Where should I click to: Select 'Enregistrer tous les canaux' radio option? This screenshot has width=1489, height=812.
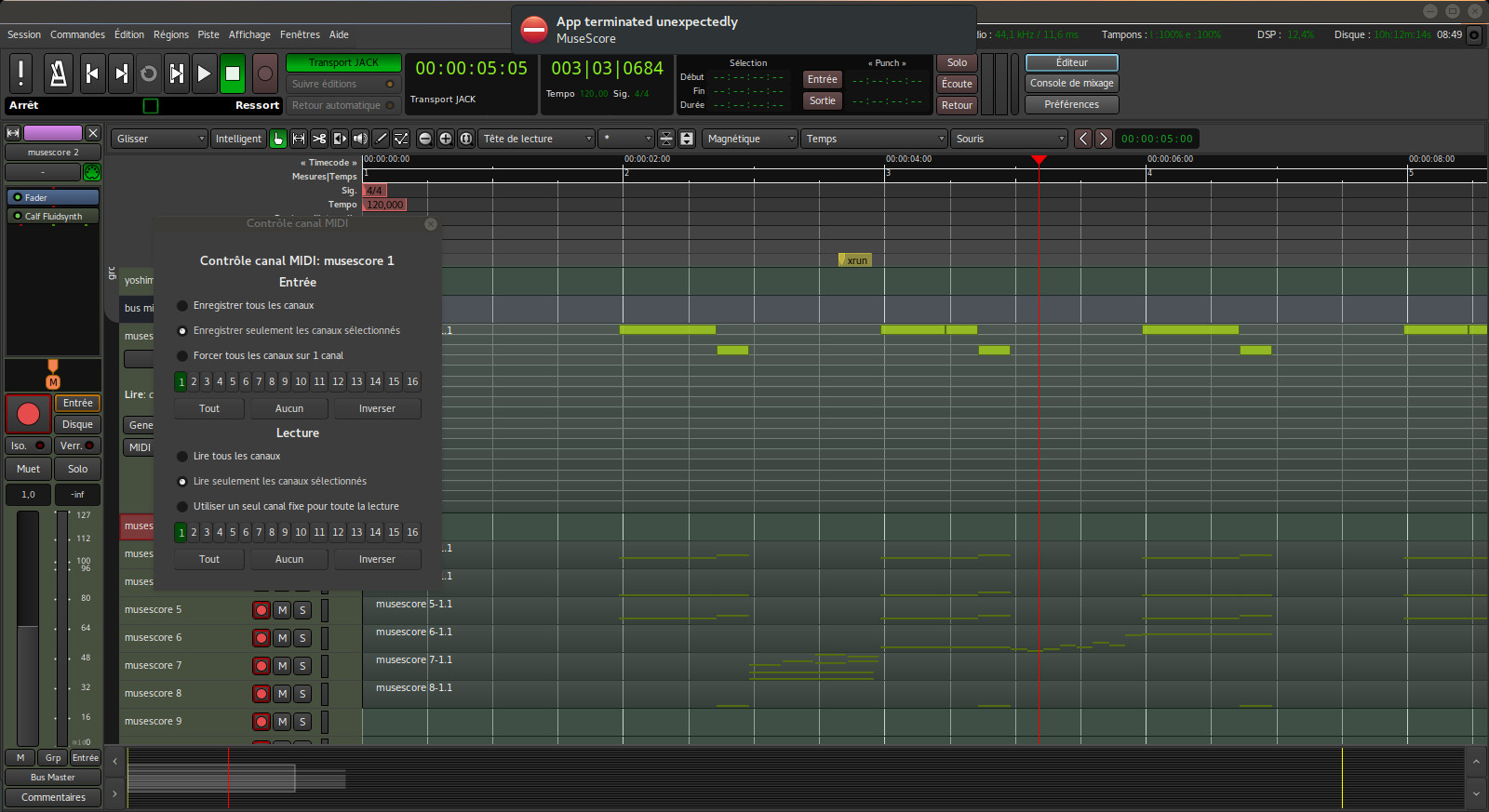[x=182, y=306]
